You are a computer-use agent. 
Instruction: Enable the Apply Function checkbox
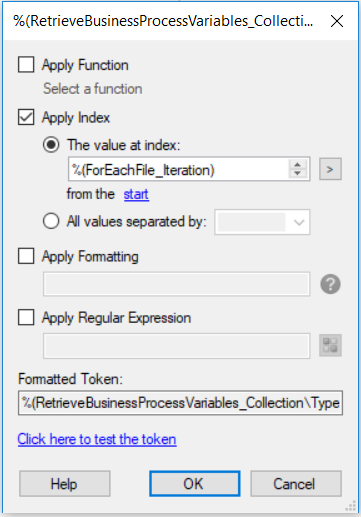click(26, 64)
